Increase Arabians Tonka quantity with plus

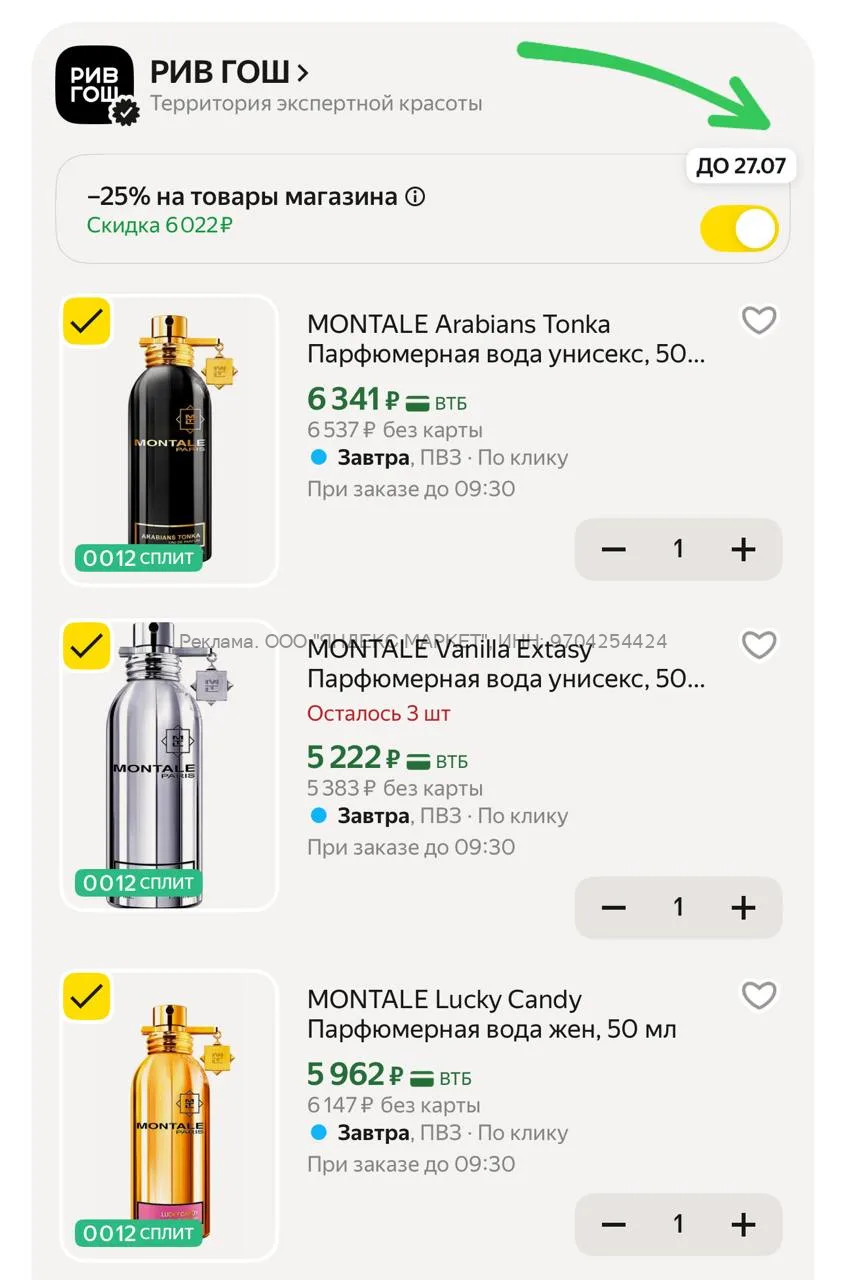point(743,549)
